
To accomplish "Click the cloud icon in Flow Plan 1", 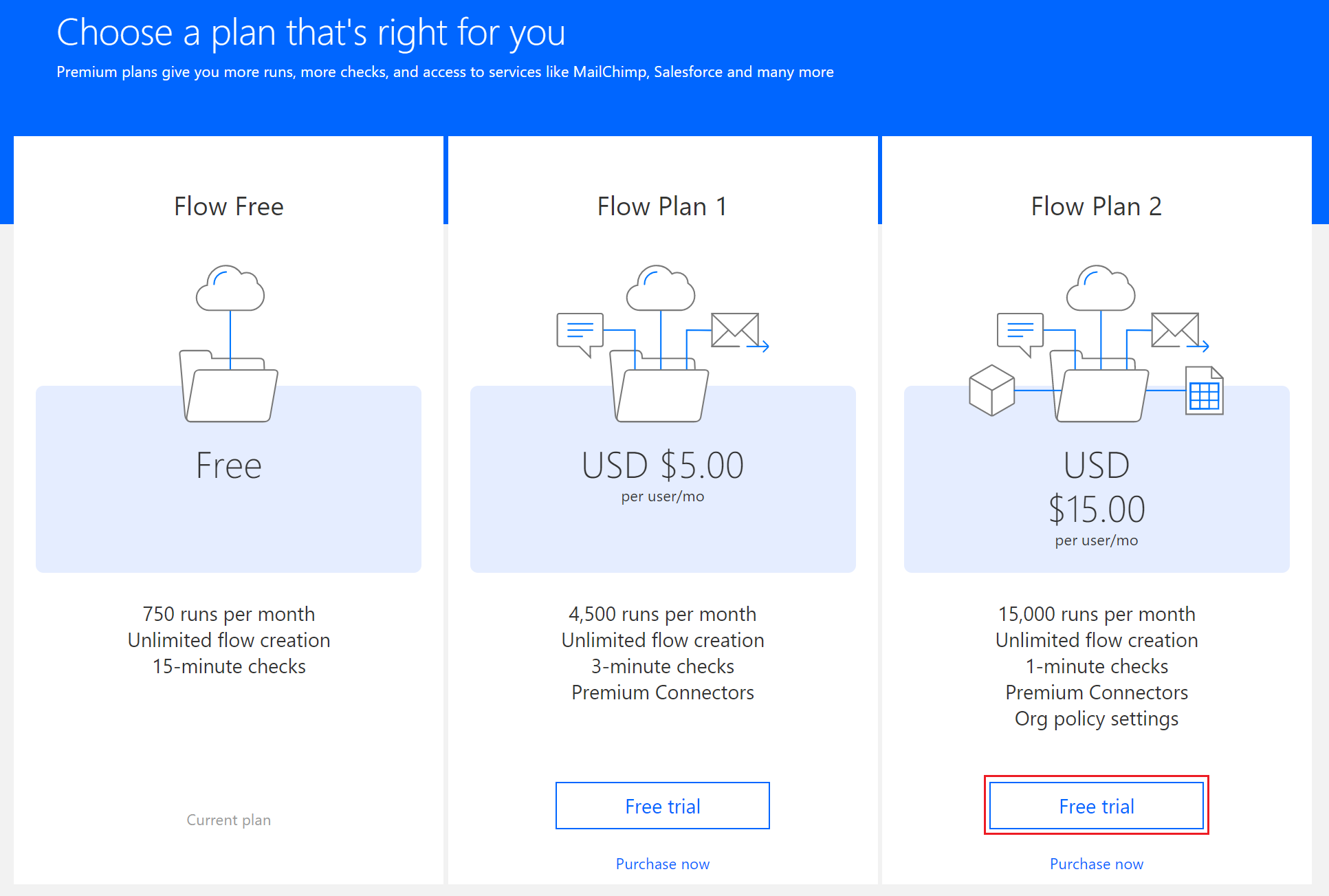I will point(661,289).
